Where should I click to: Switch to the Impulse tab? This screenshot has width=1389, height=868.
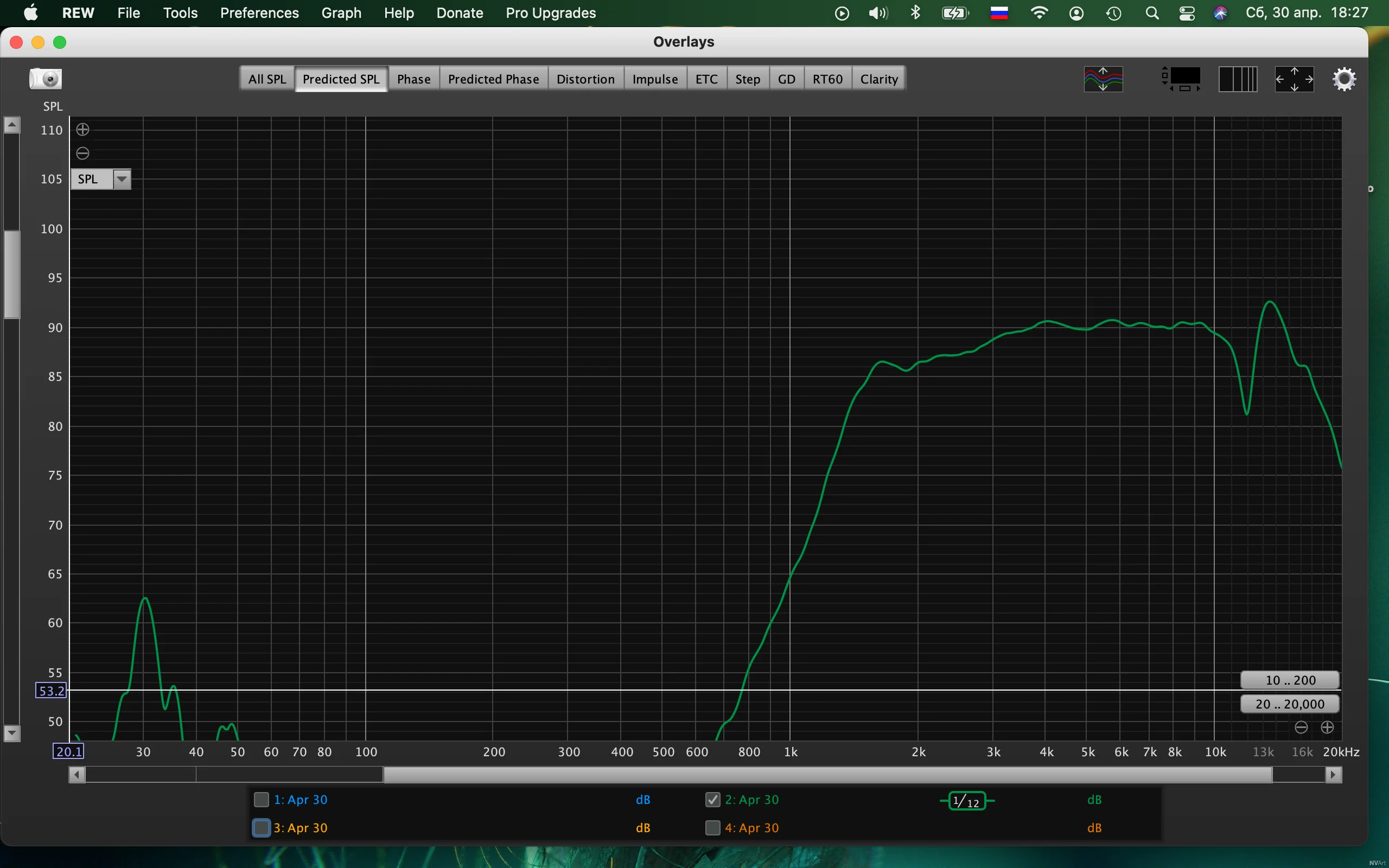[x=654, y=79]
